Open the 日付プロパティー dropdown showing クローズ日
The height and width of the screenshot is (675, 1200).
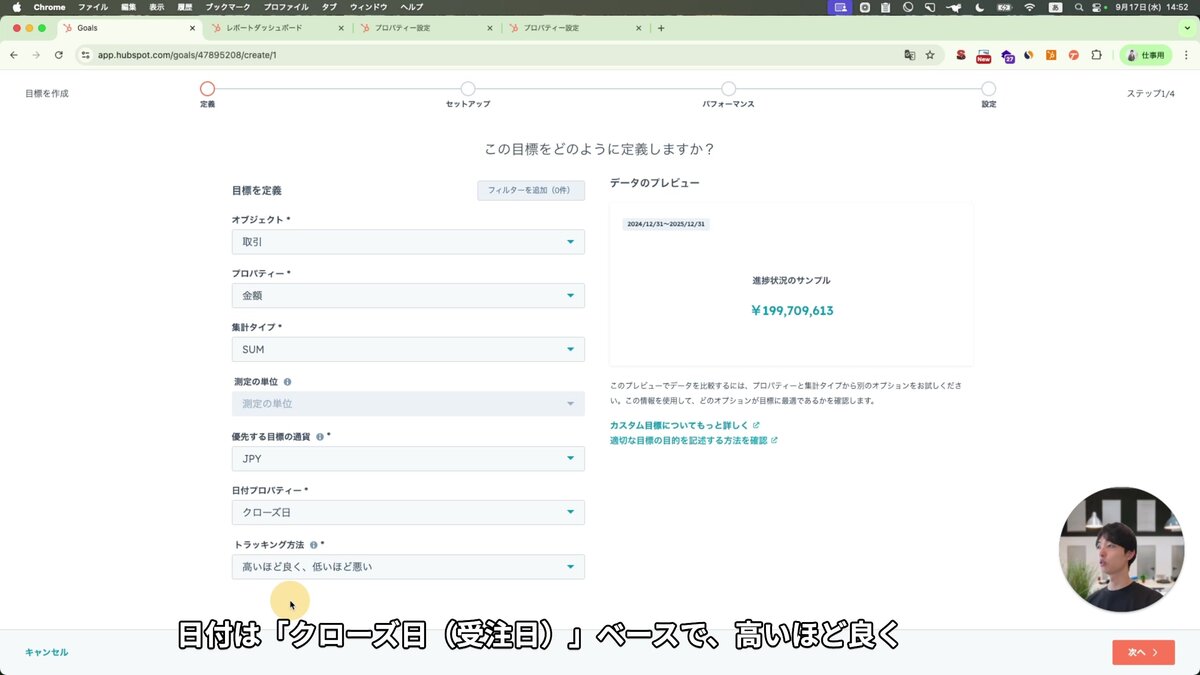point(407,511)
